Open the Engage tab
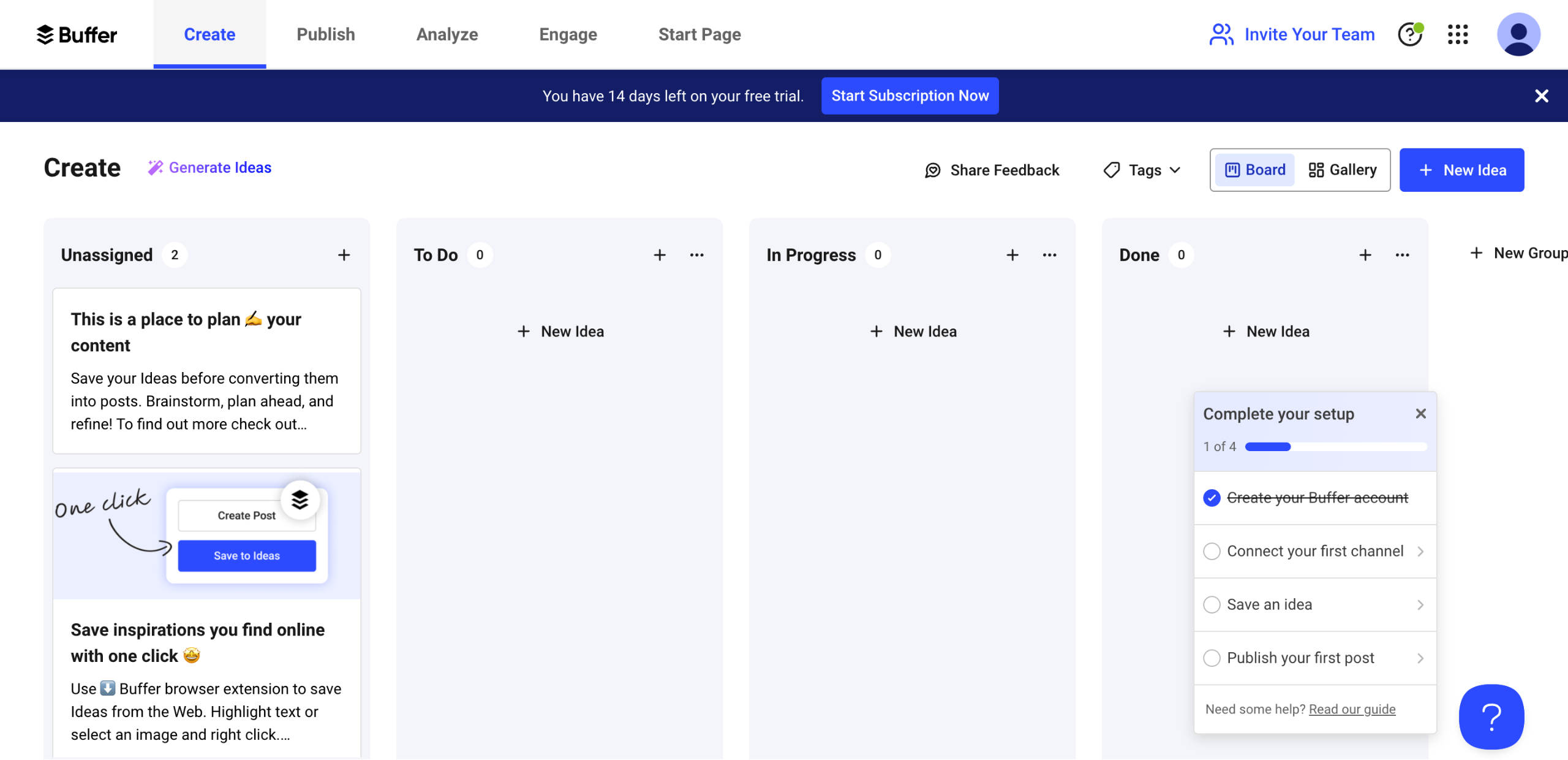The height and width of the screenshot is (760, 1568). pos(568,34)
